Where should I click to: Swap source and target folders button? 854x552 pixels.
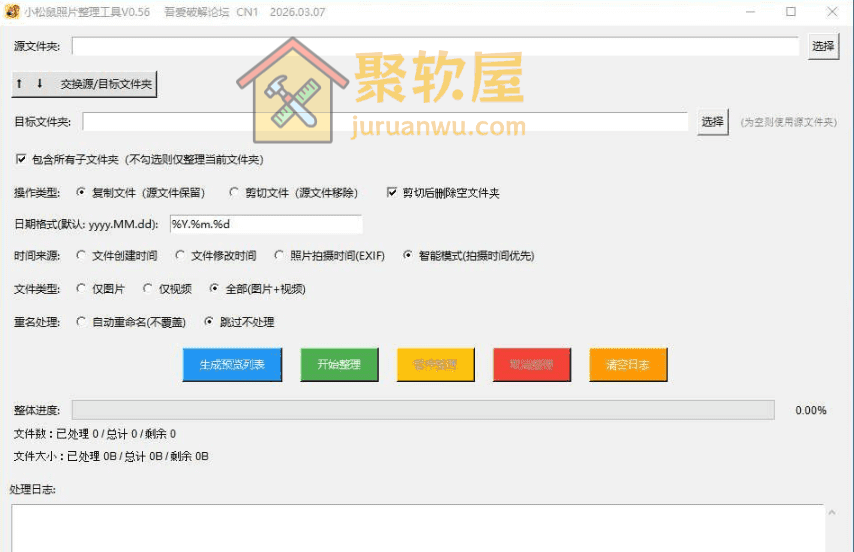tap(84, 84)
